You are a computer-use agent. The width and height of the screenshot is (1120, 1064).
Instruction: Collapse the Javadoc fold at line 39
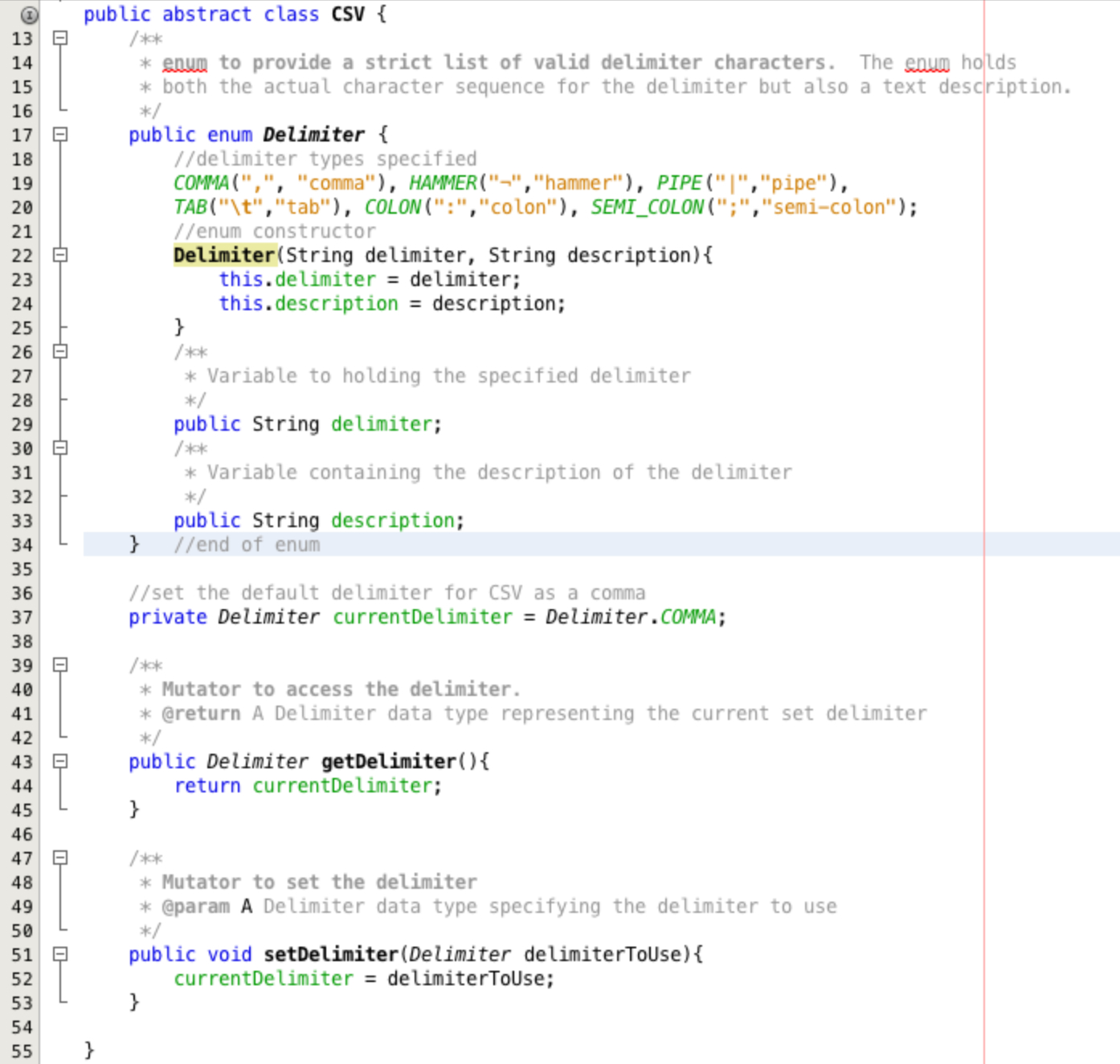pos(60,665)
